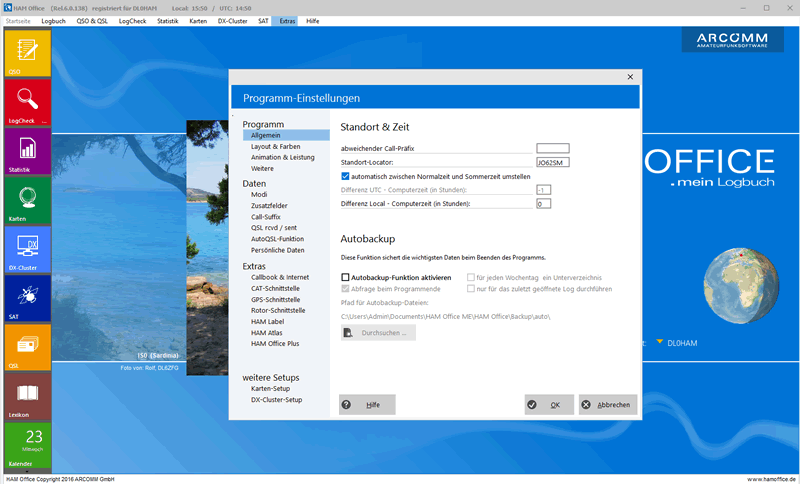800x484 pixels.
Task: Toggle automatic Normalzeit/Sommerzeit switching
Action: [345, 176]
